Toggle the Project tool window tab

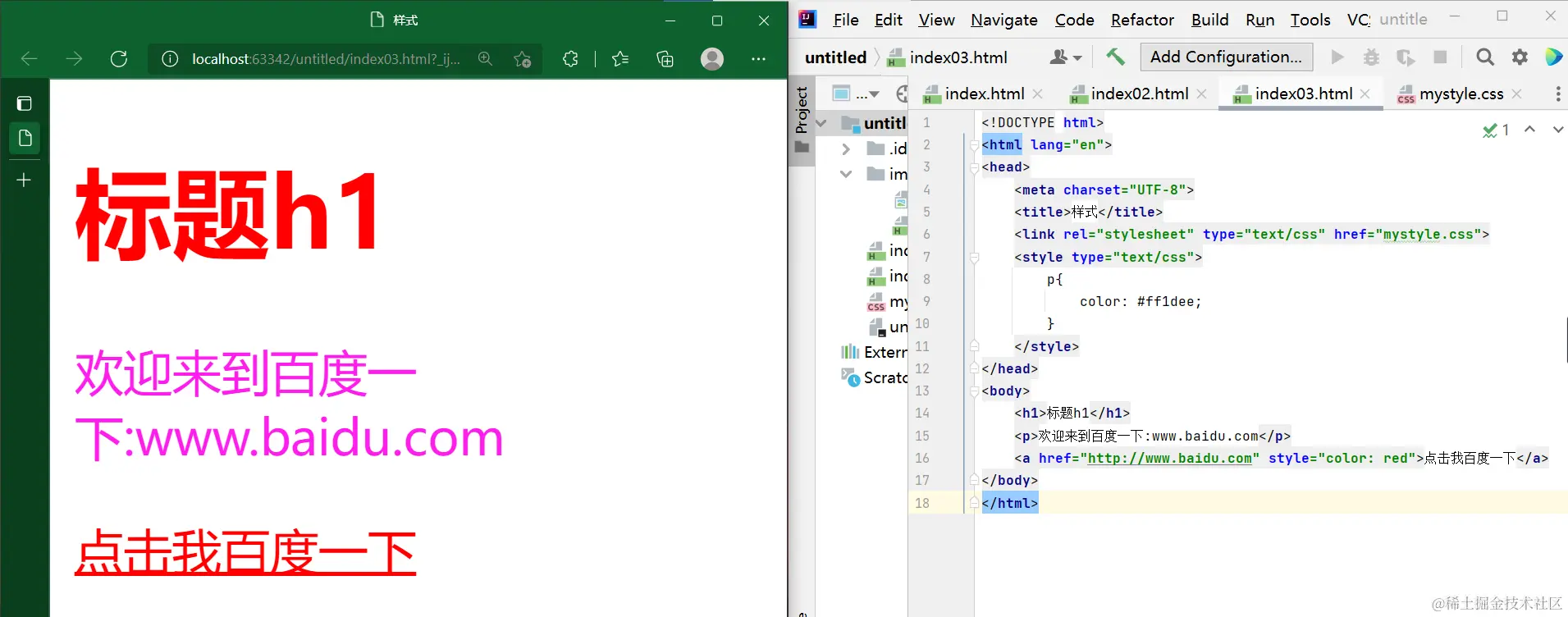(802, 120)
